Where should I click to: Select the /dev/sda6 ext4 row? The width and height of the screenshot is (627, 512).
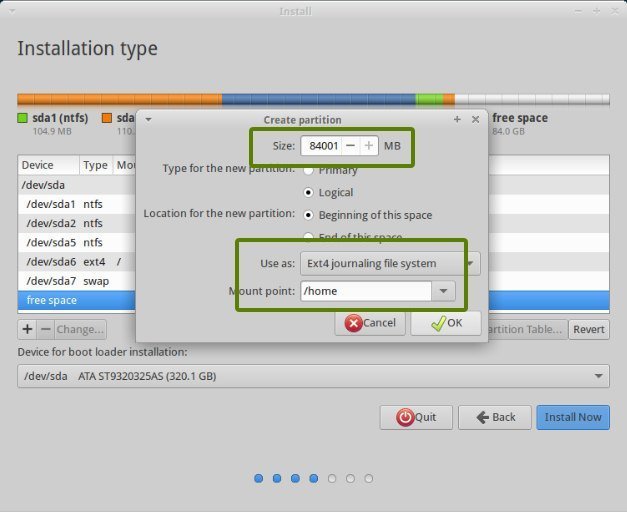click(x=77, y=262)
